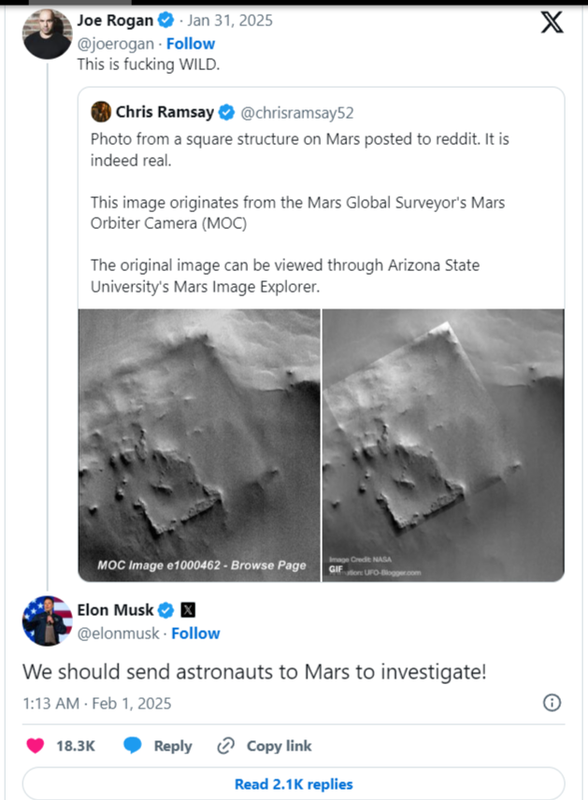The width and height of the screenshot is (588, 800).
Task: Click the X logo icon at top right
Action: [x=552, y=22]
